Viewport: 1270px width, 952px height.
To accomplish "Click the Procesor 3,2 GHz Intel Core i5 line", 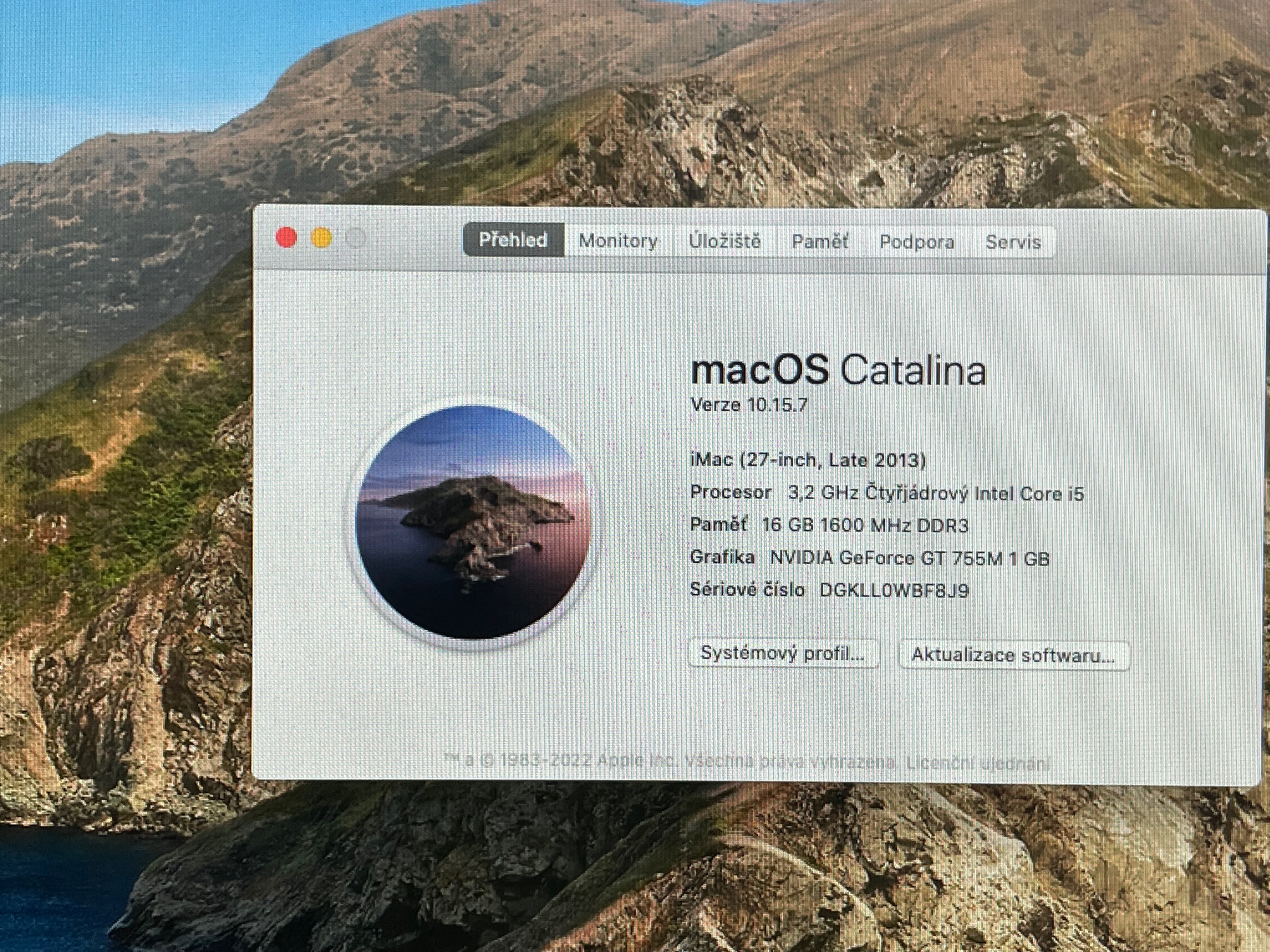I will coord(886,493).
